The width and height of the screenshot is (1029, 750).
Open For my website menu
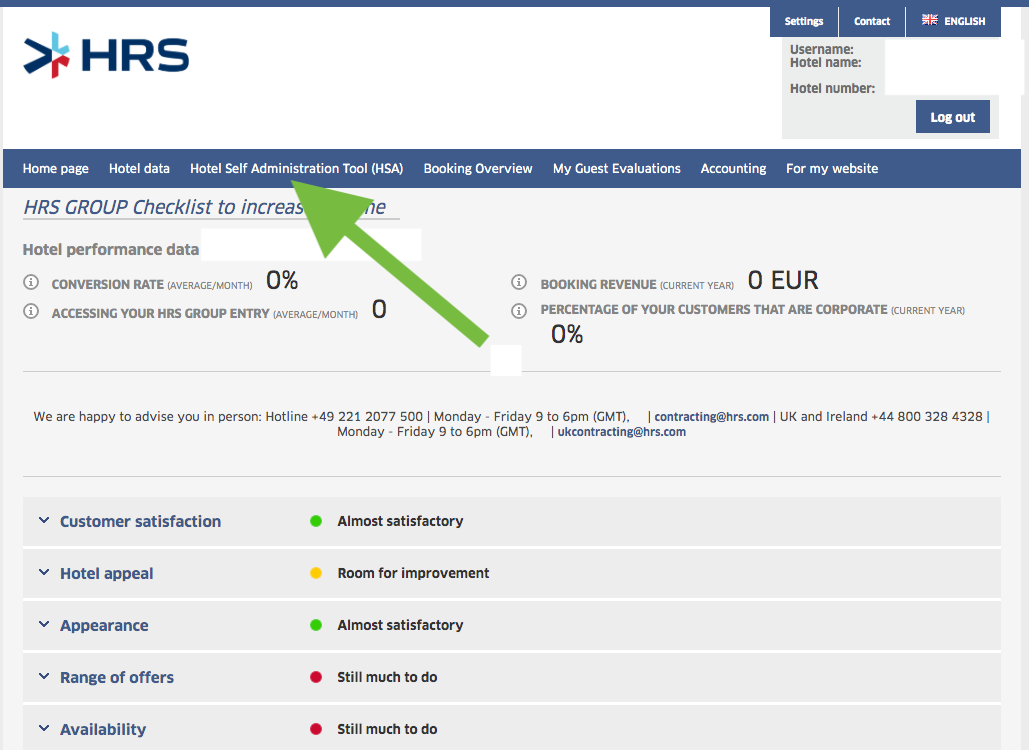(x=832, y=169)
